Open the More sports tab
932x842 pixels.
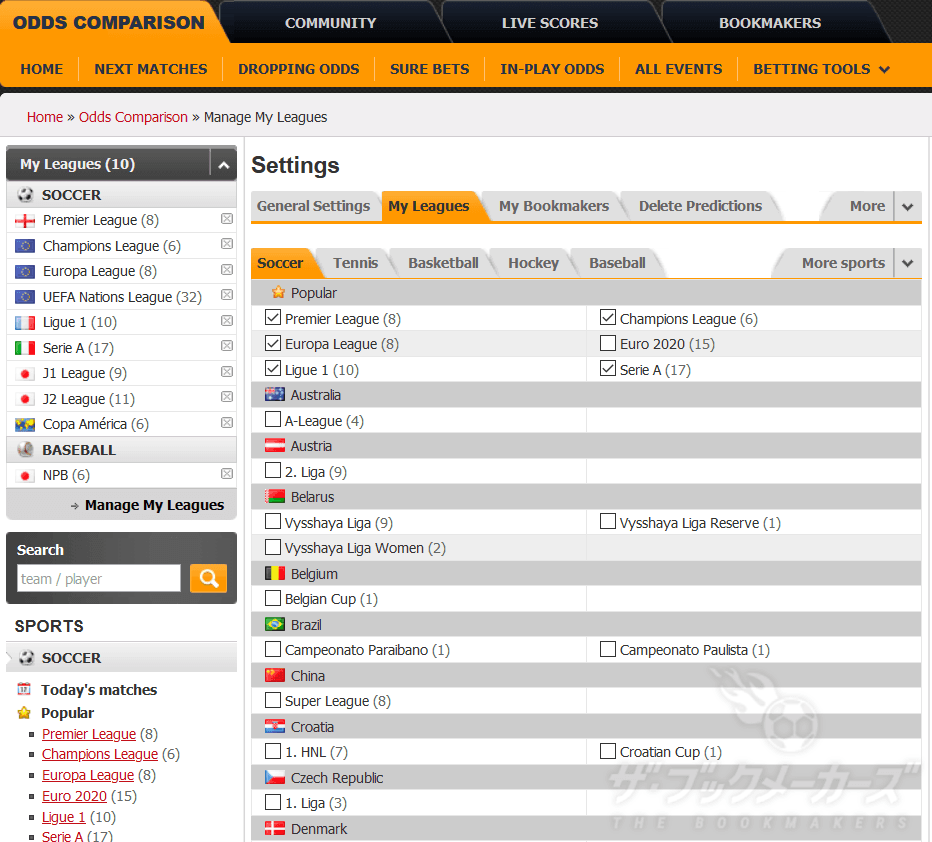[843, 263]
